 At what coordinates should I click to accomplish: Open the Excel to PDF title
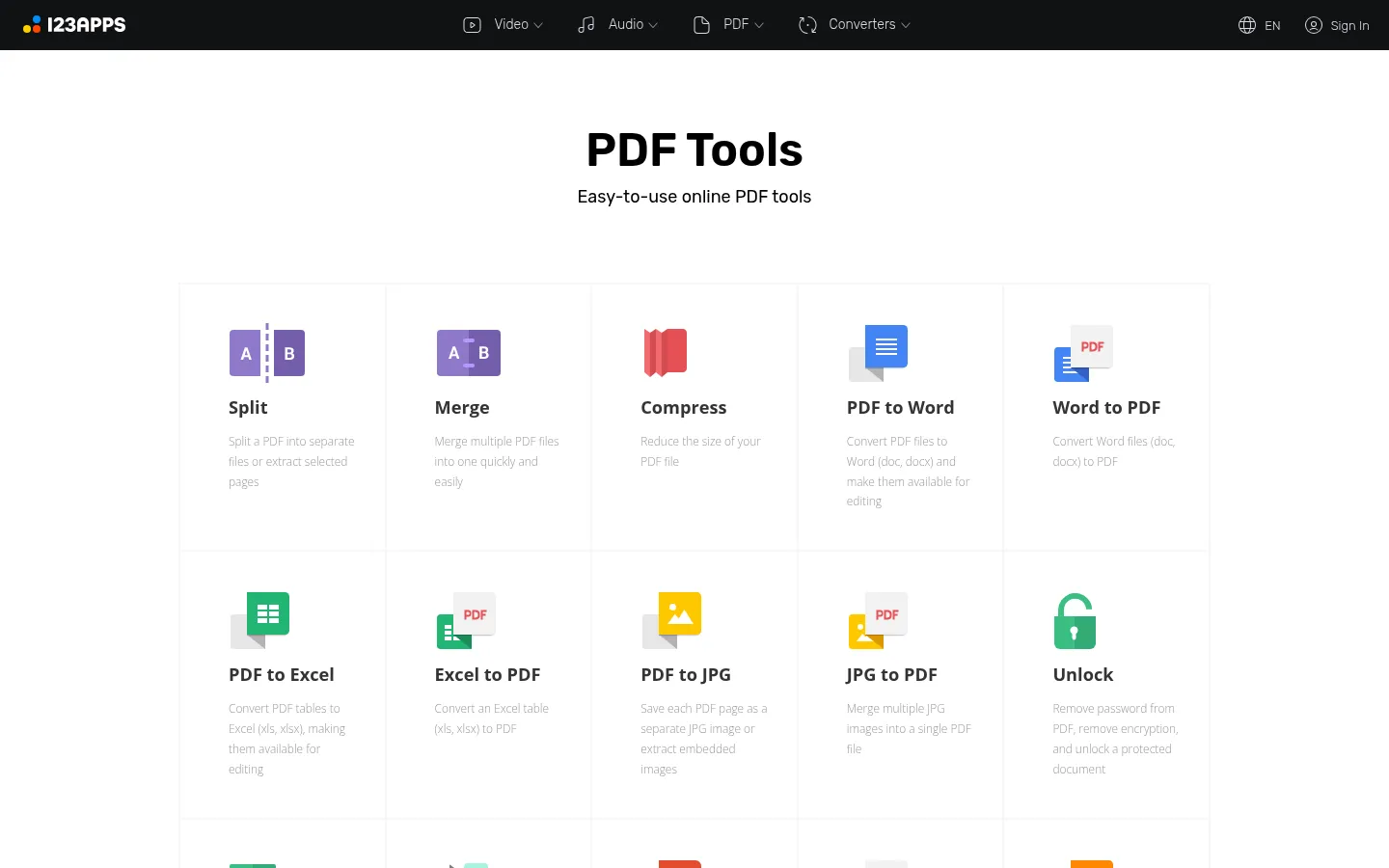click(487, 675)
